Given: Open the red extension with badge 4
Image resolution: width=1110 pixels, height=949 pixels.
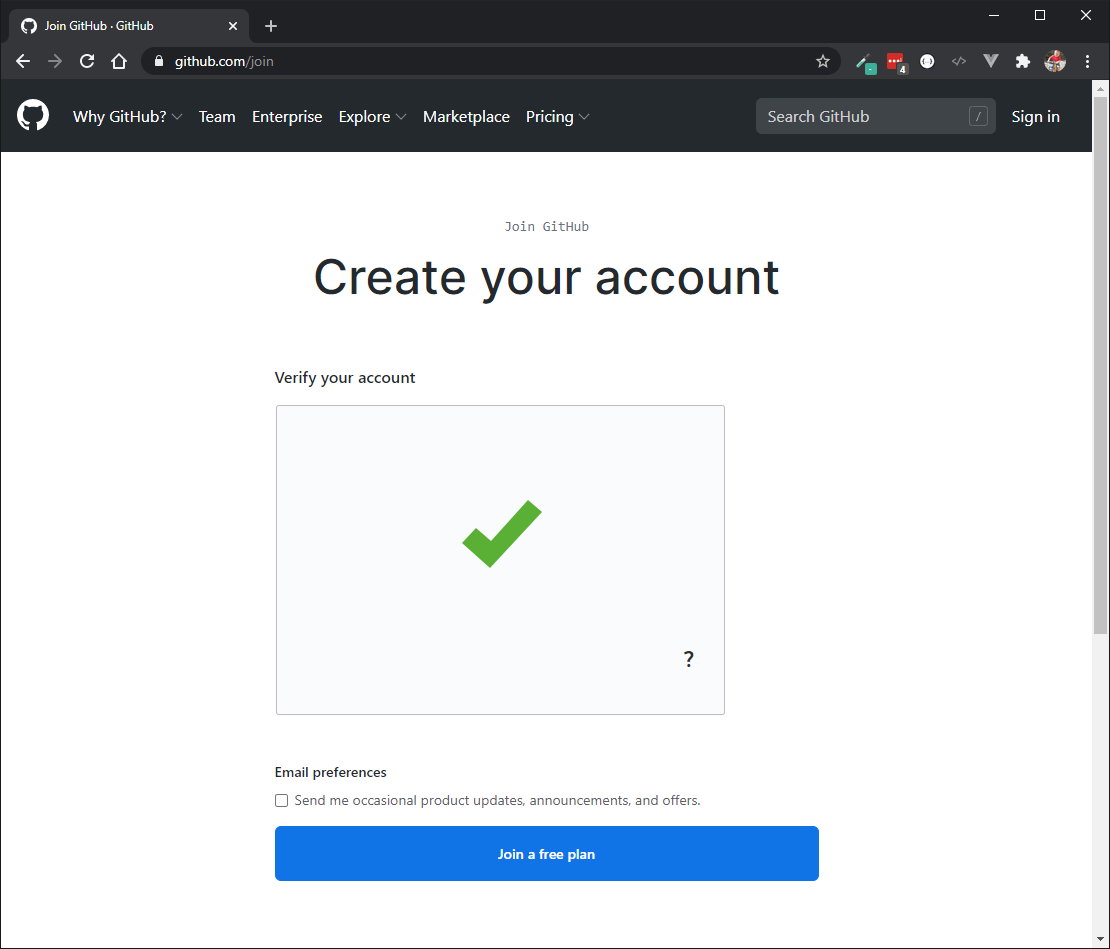Looking at the screenshot, I should point(897,63).
